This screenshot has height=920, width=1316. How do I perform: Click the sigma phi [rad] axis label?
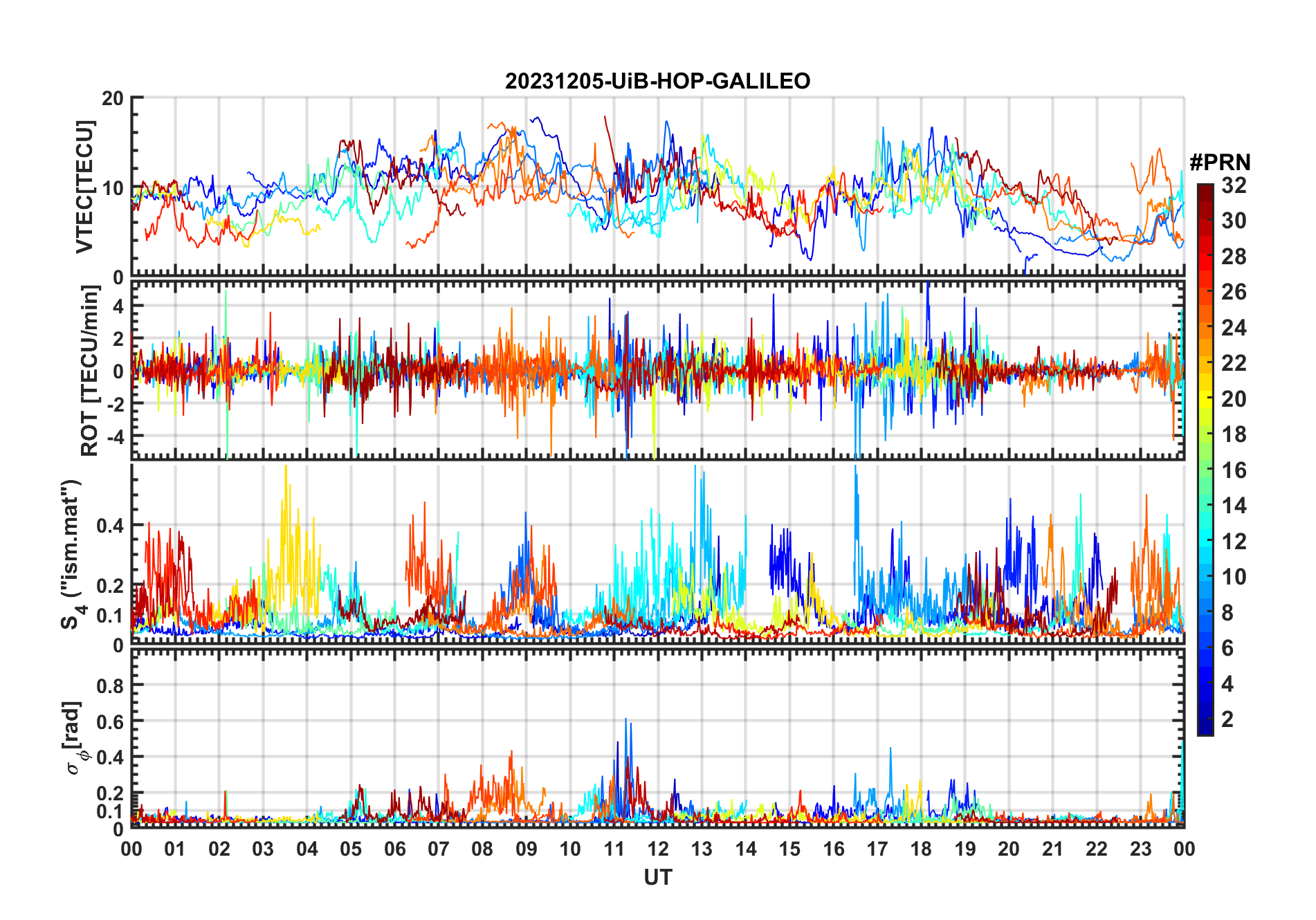tap(74, 738)
